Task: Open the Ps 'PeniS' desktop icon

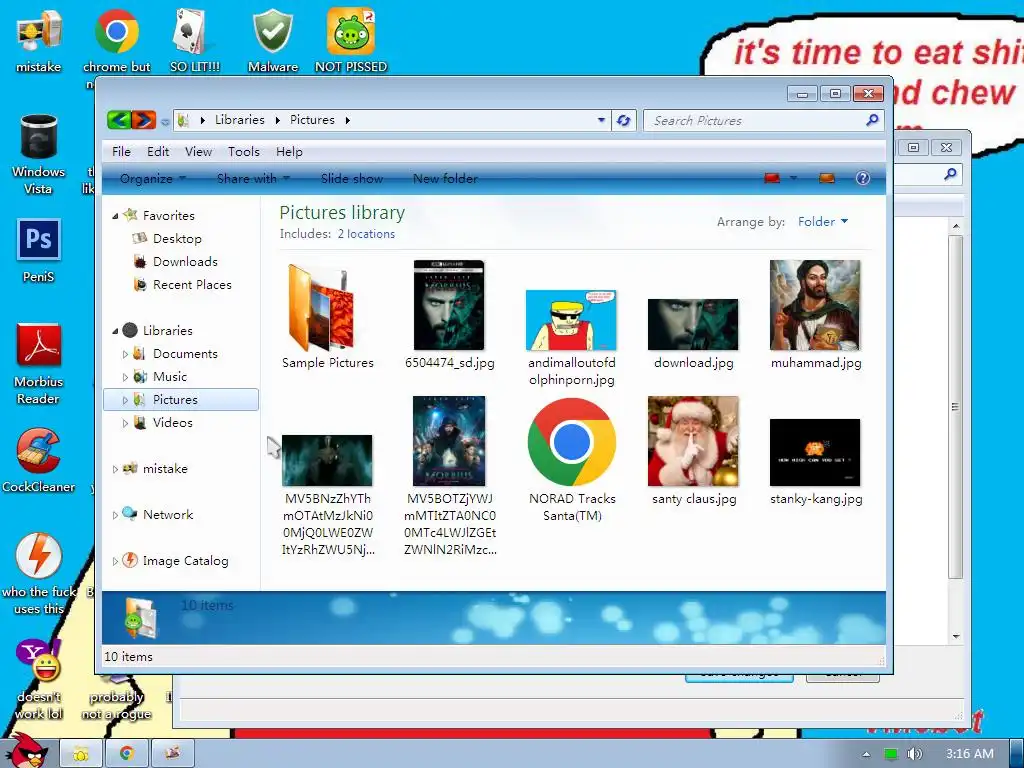Action: click(39, 251)
